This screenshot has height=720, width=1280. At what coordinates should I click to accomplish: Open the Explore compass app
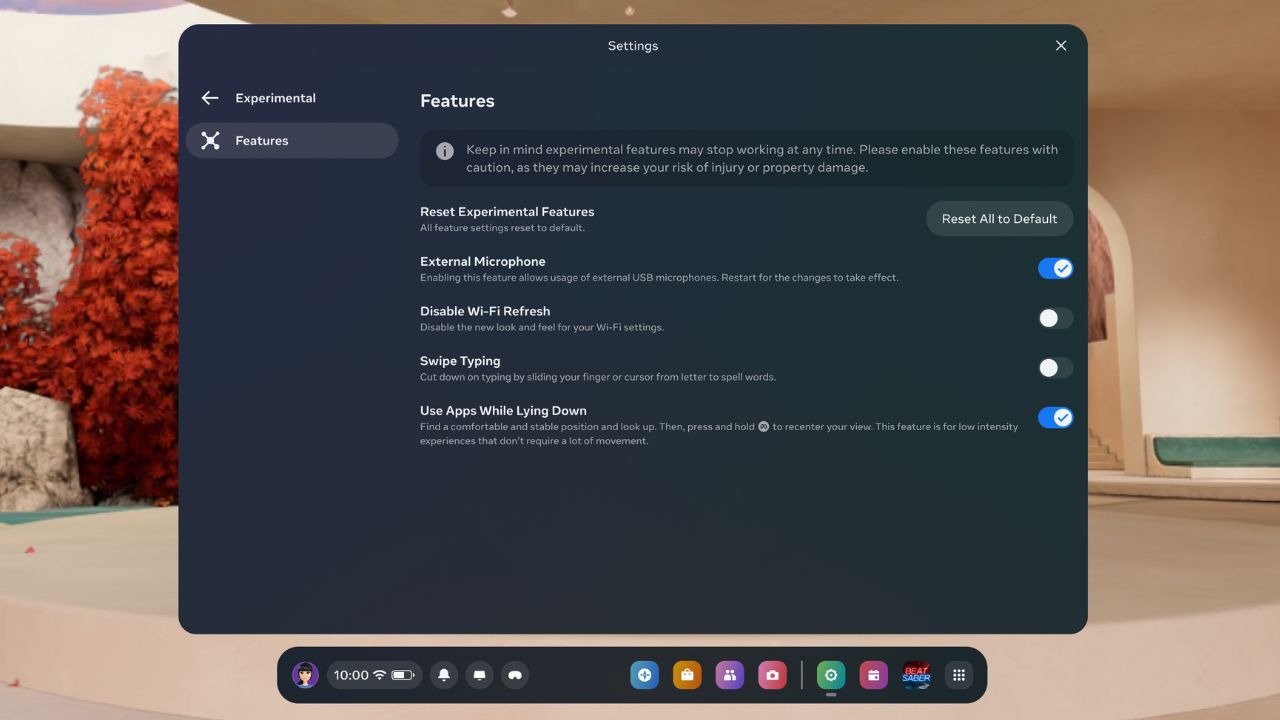click(644, 675)
